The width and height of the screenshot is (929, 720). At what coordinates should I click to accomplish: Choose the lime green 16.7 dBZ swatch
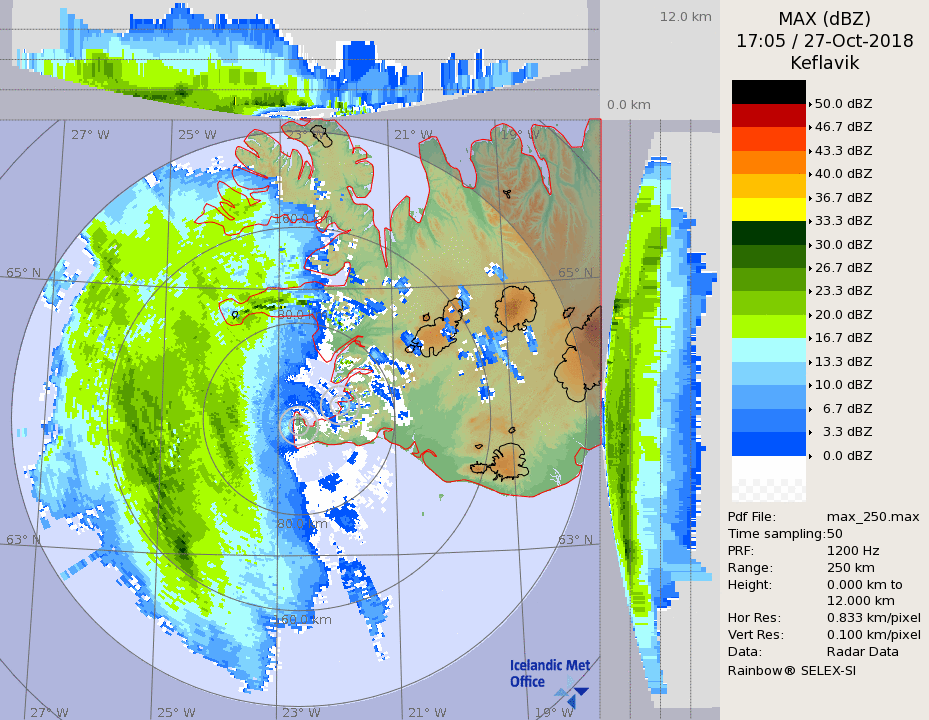pos(768,327)
